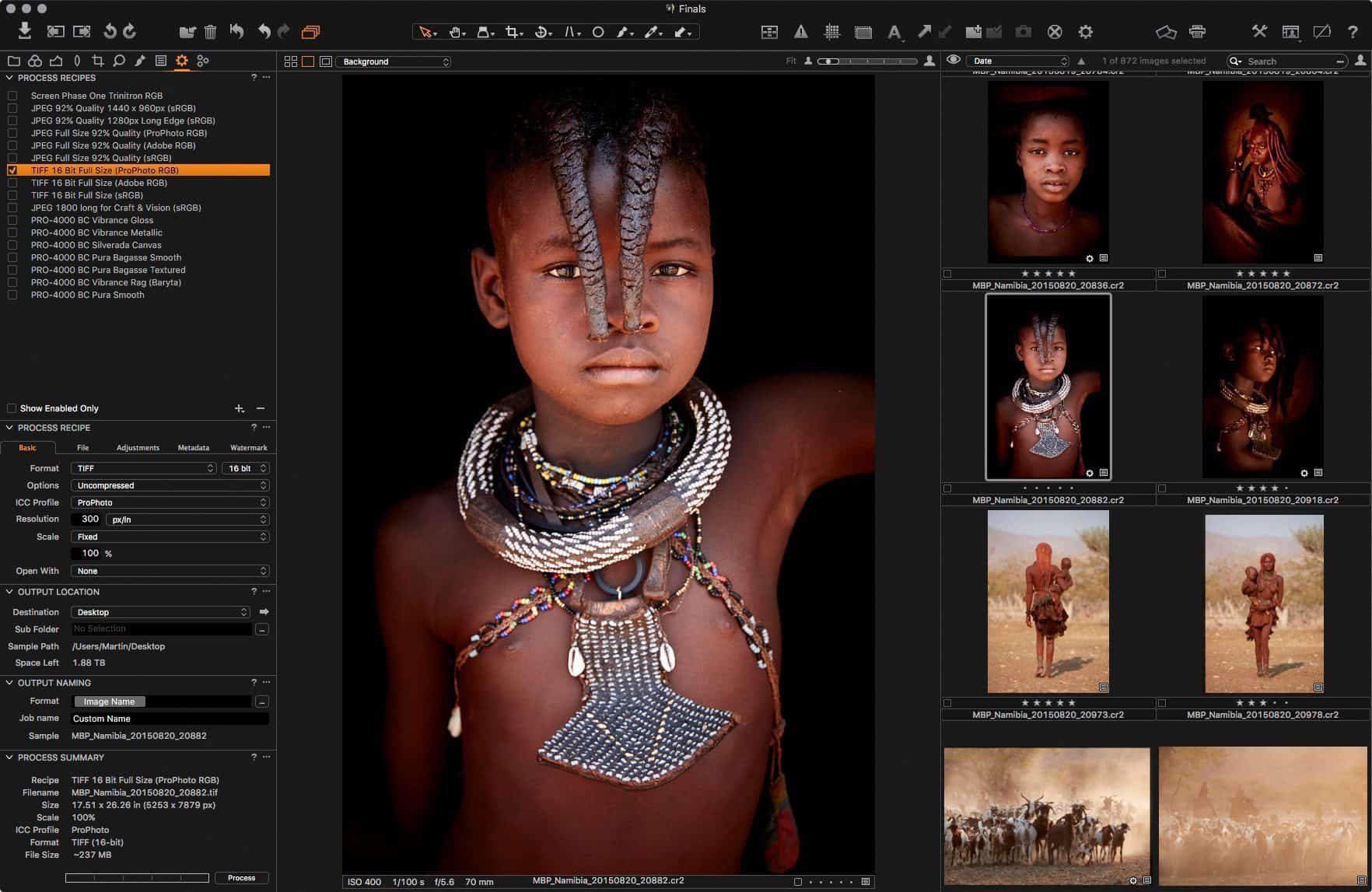Image resolution: width=1372 pixels, height=892 pixels.
Task: Collapse the Output Location panel
Action: point(9,592)
